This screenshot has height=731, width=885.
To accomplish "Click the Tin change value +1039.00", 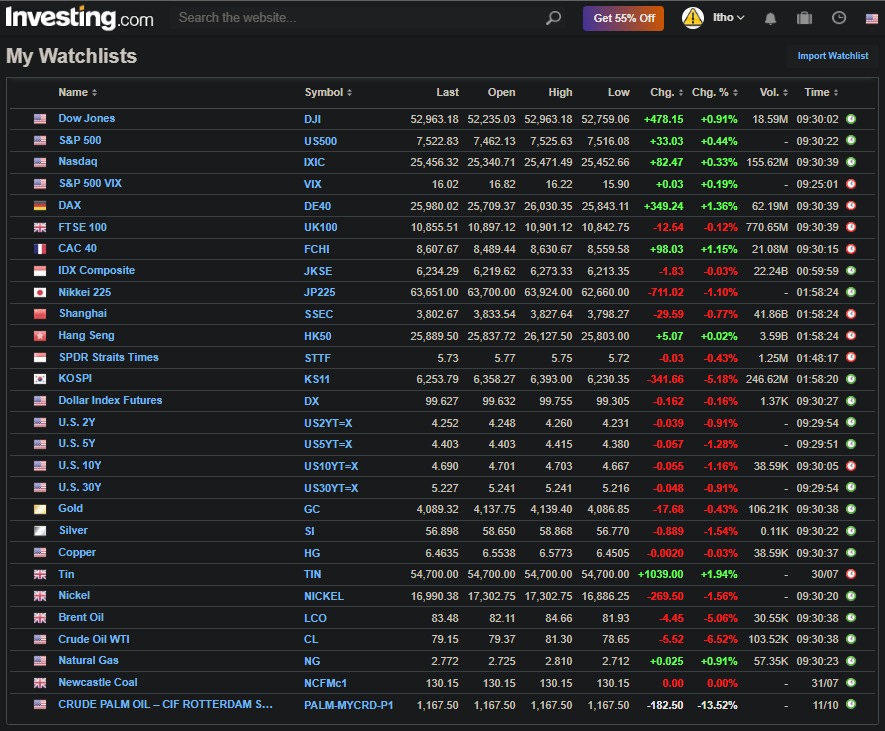I will 660,575.
